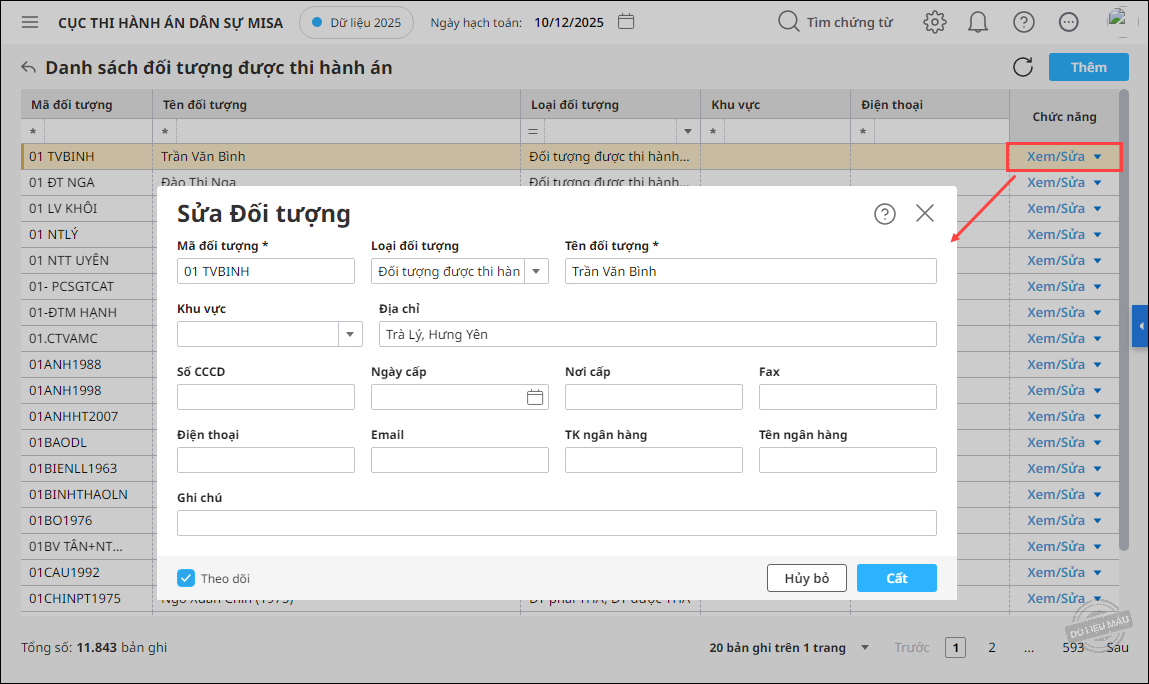Uncheck the Theo dõi checkbox
This screenshot has height=684, width=1149.
pos(186,578)
